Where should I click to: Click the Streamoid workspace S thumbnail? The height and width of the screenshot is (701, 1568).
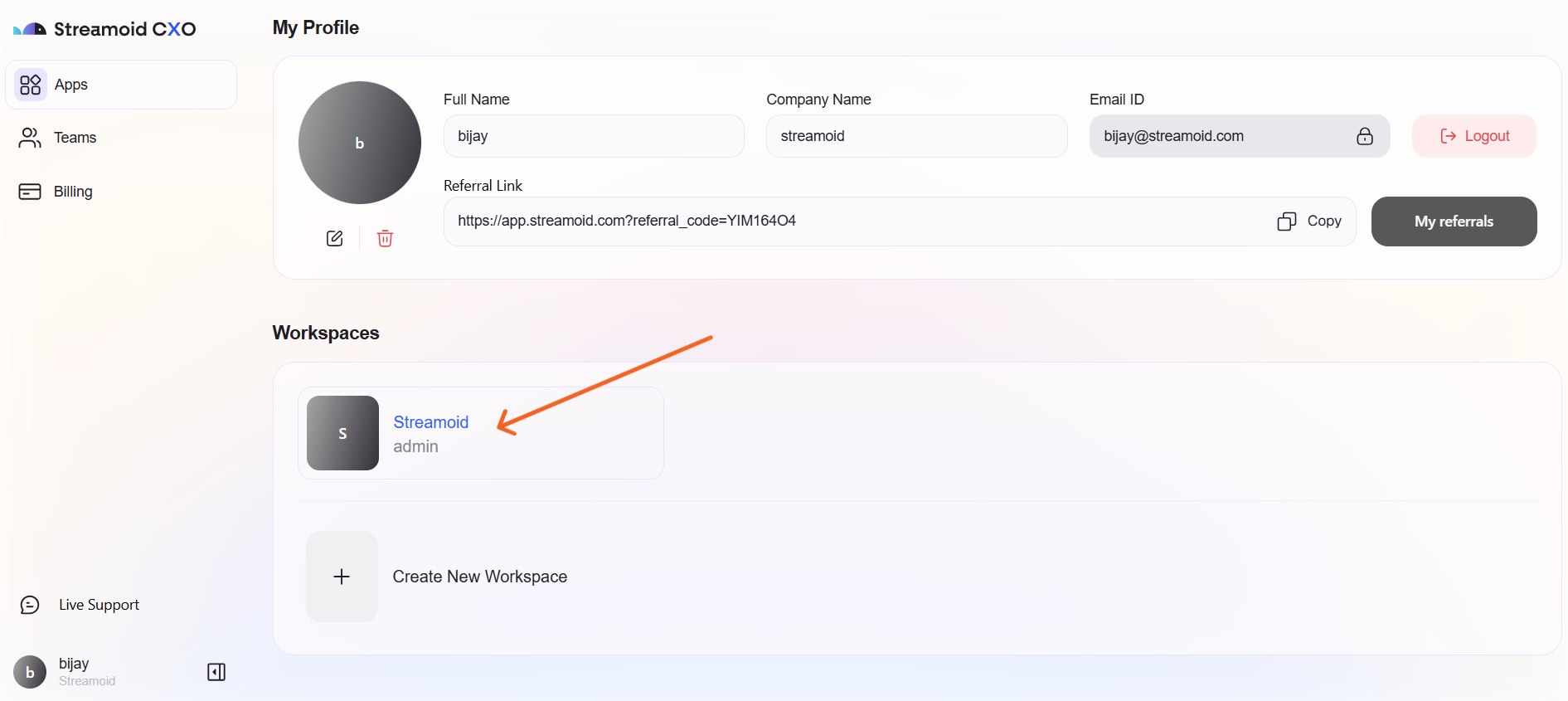[x=342, y=433]
